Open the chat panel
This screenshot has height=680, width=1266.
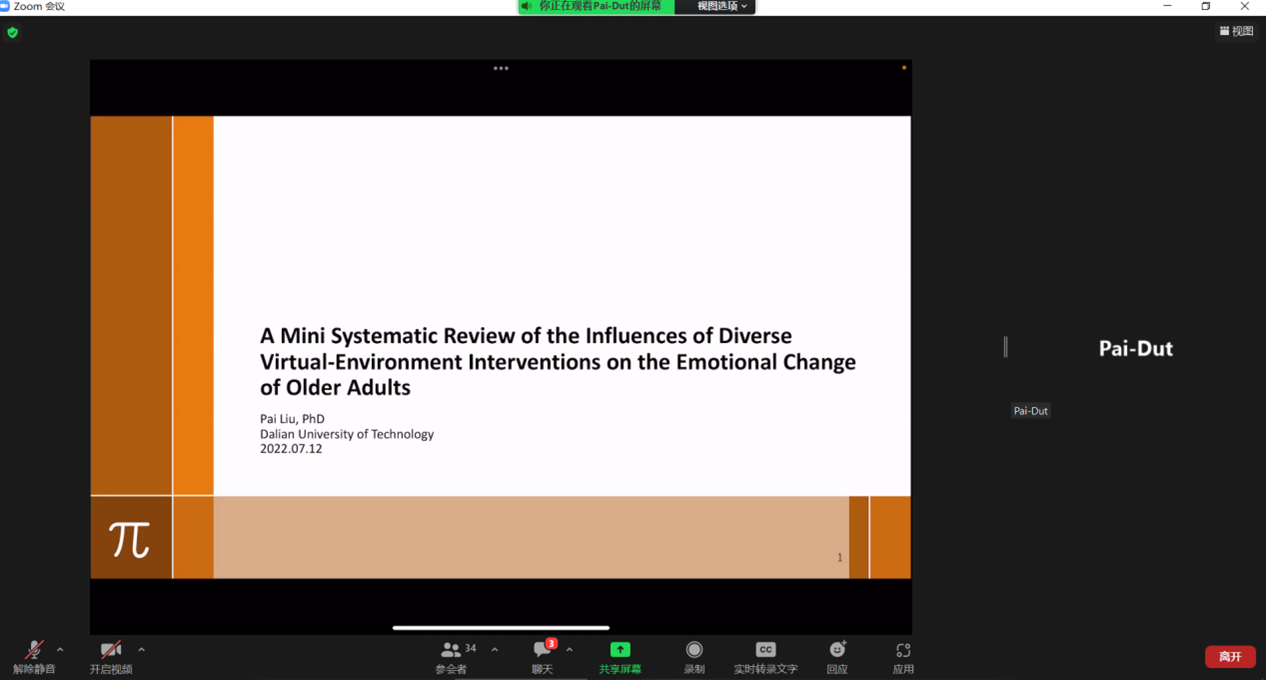coord(542,651)
